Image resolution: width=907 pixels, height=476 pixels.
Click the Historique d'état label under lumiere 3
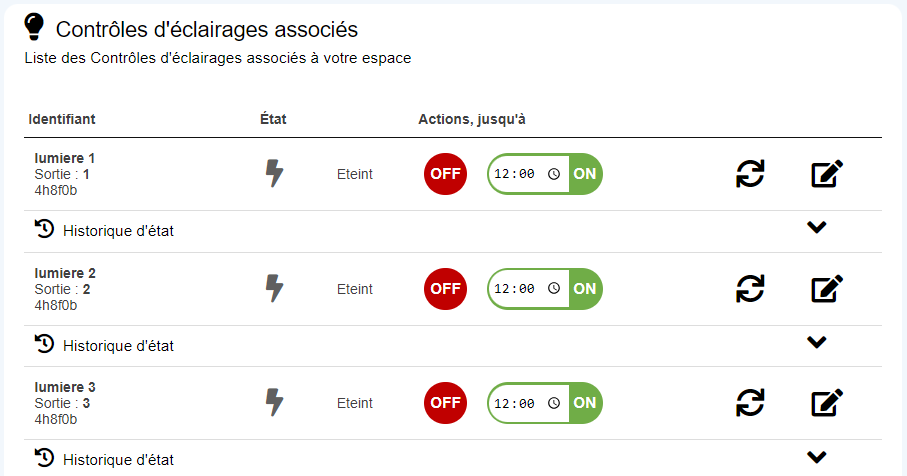coord(119,460)
